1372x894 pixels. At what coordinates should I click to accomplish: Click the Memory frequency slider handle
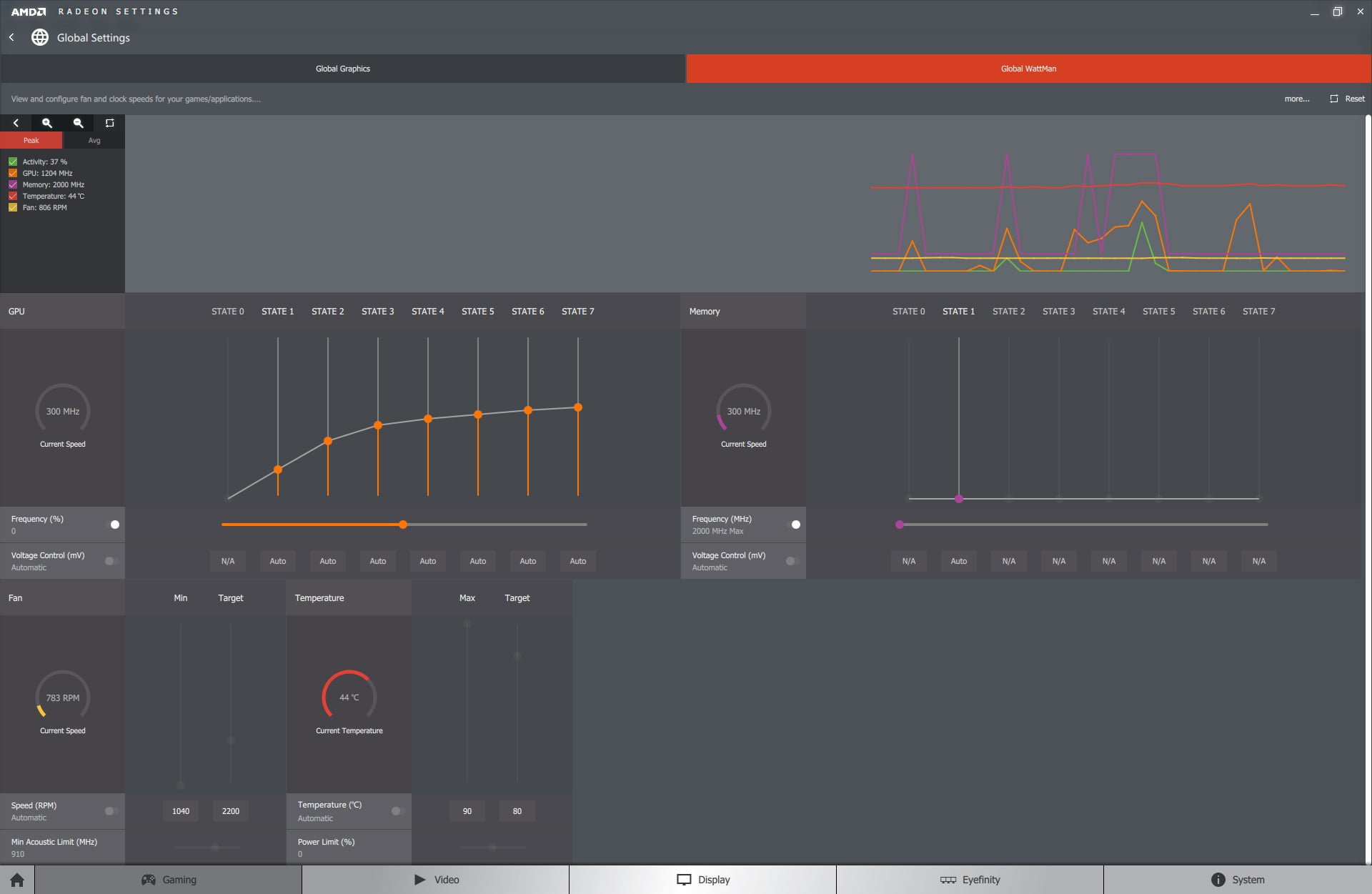[900, 525]
